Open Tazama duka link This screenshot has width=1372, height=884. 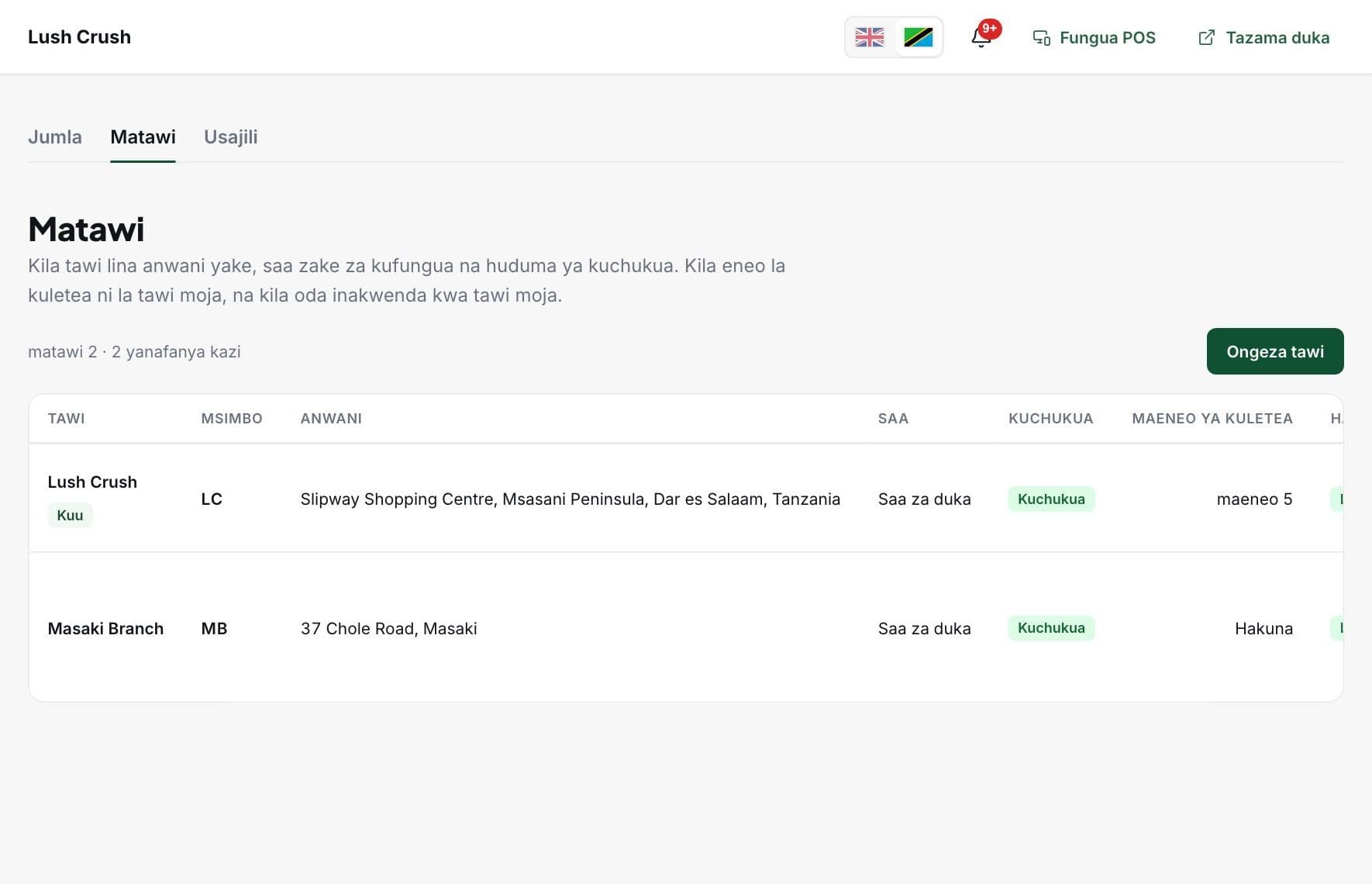1264,37
